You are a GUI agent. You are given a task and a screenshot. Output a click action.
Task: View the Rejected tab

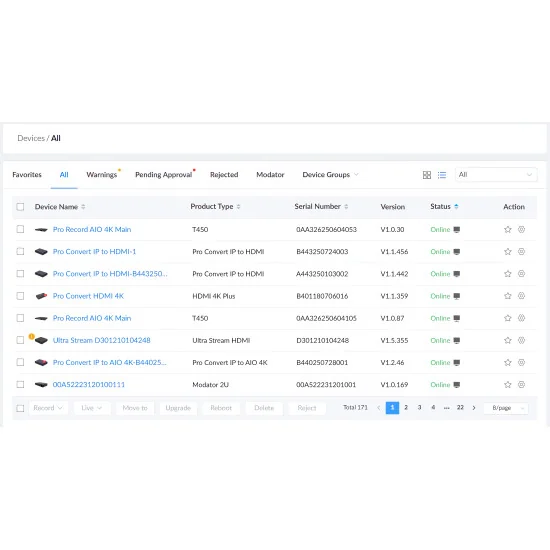pos(224,175)
